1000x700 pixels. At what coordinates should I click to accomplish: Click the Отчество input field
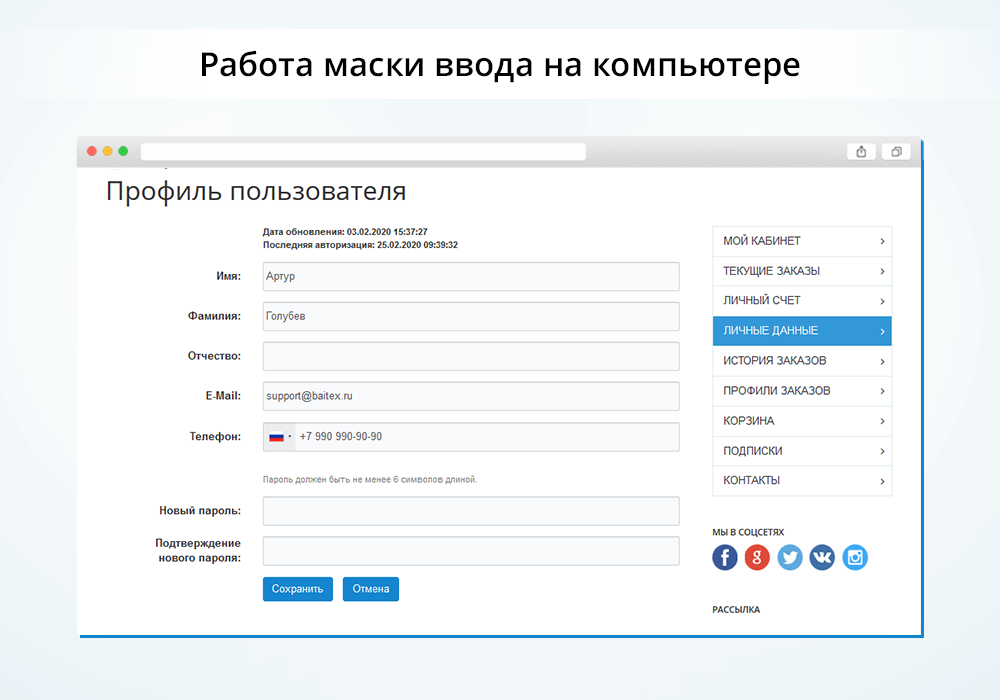click(x=470, y=356)
